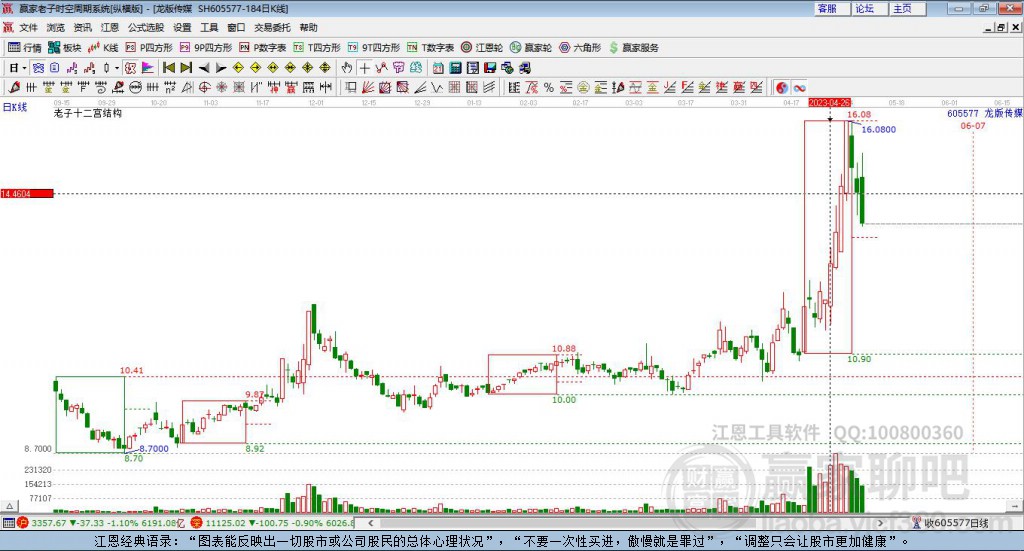The width and height of the screenshot is (1024, 551).
Task: Select the percent symbol tool
Action: pos(549,87)
